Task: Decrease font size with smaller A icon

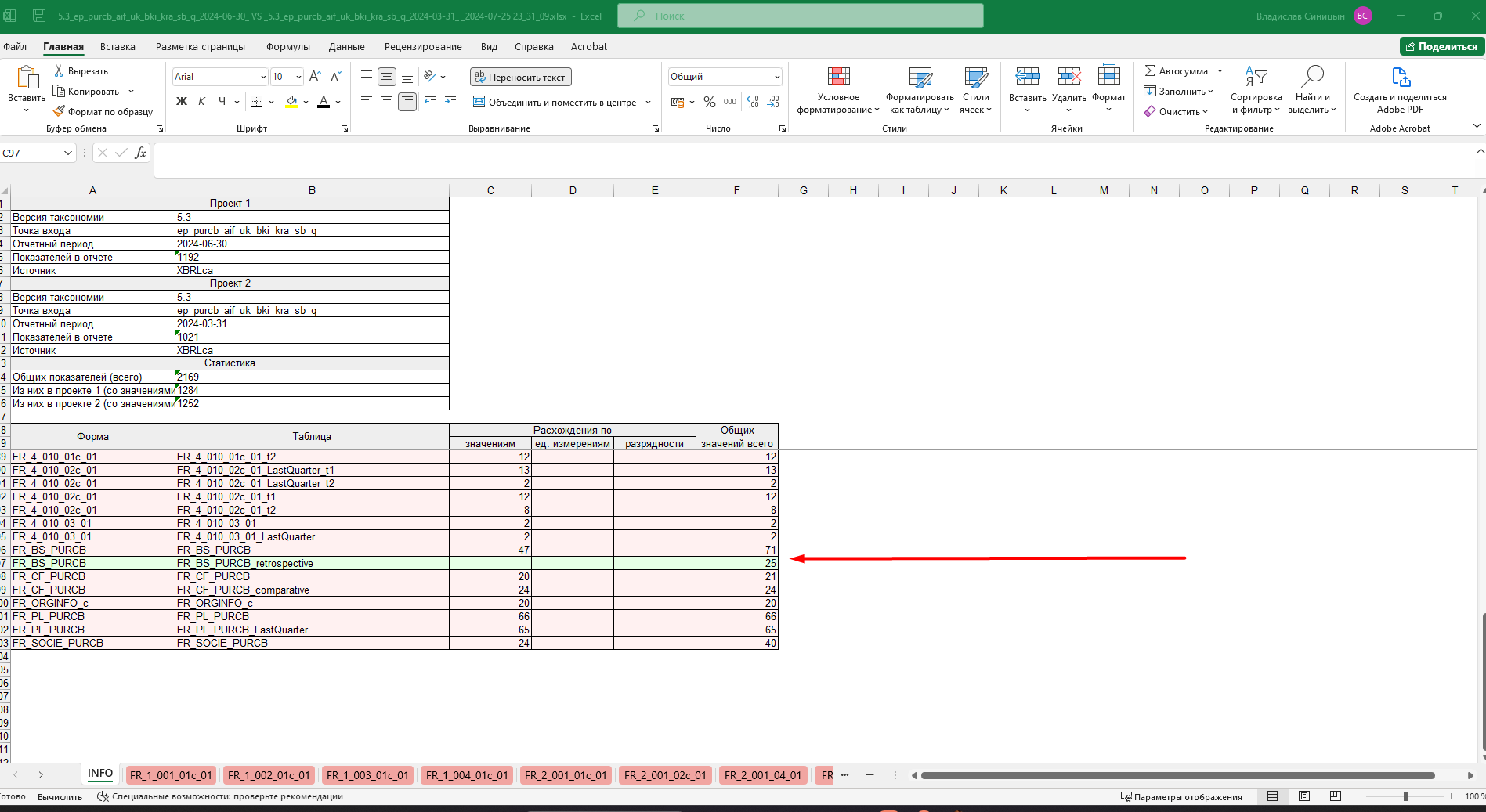Action: 335,77
